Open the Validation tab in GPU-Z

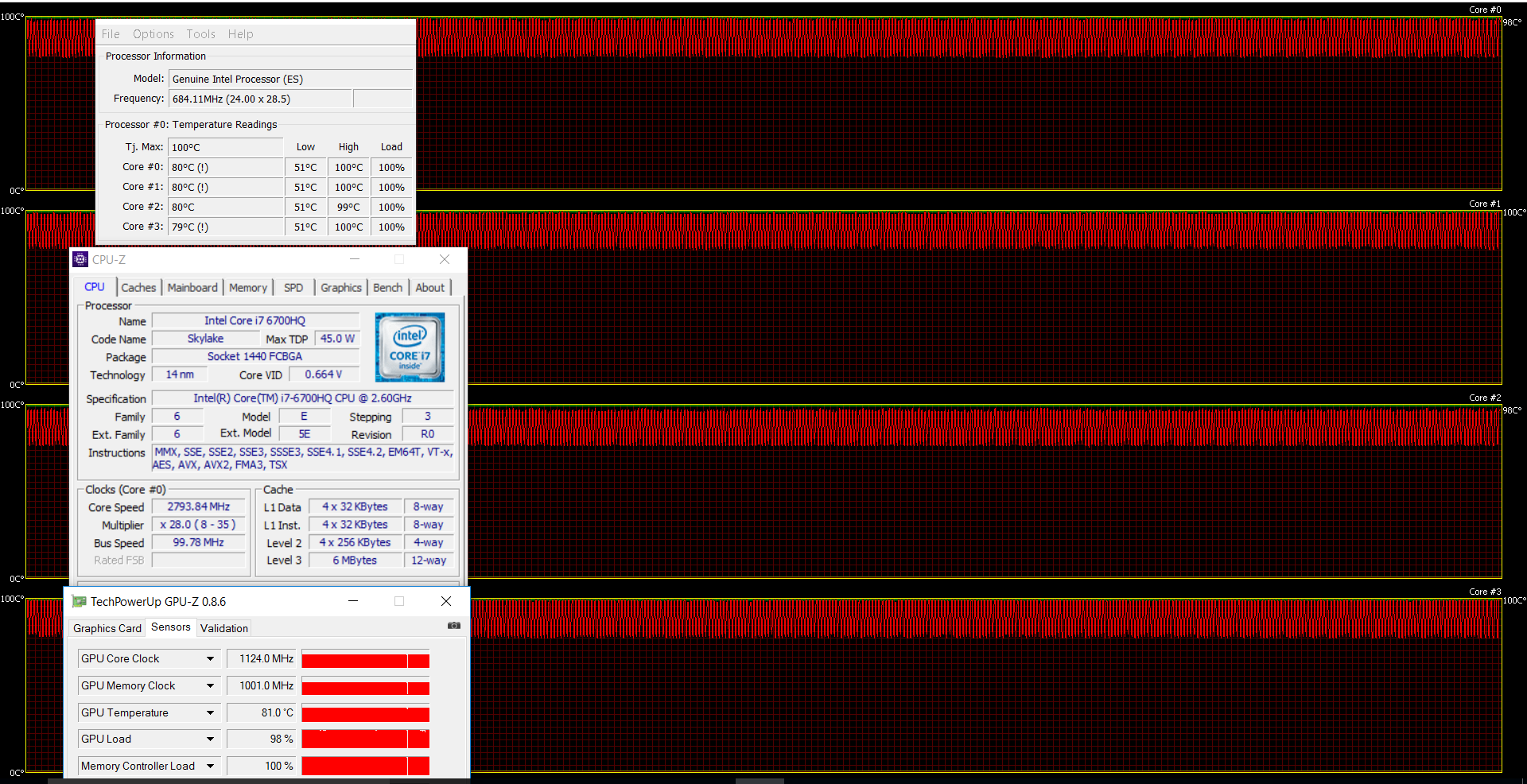click(x=224, y=628)
